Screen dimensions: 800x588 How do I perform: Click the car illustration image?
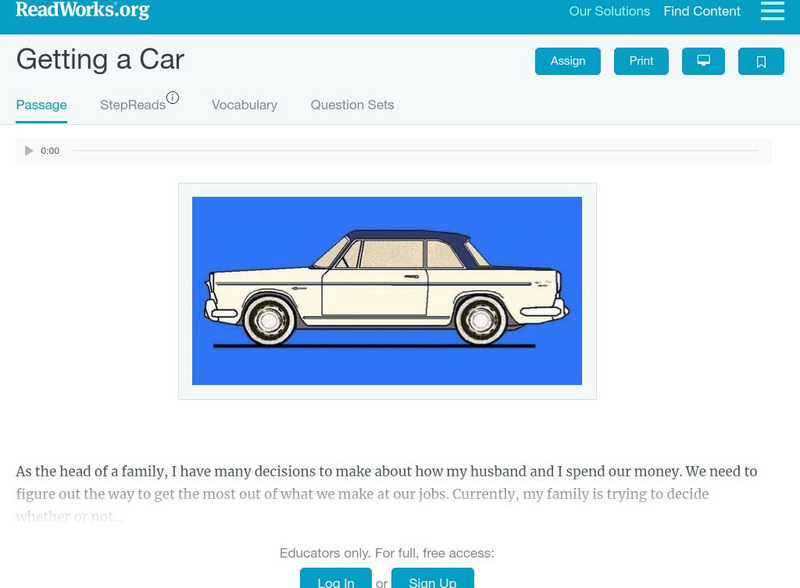[387, 291]
